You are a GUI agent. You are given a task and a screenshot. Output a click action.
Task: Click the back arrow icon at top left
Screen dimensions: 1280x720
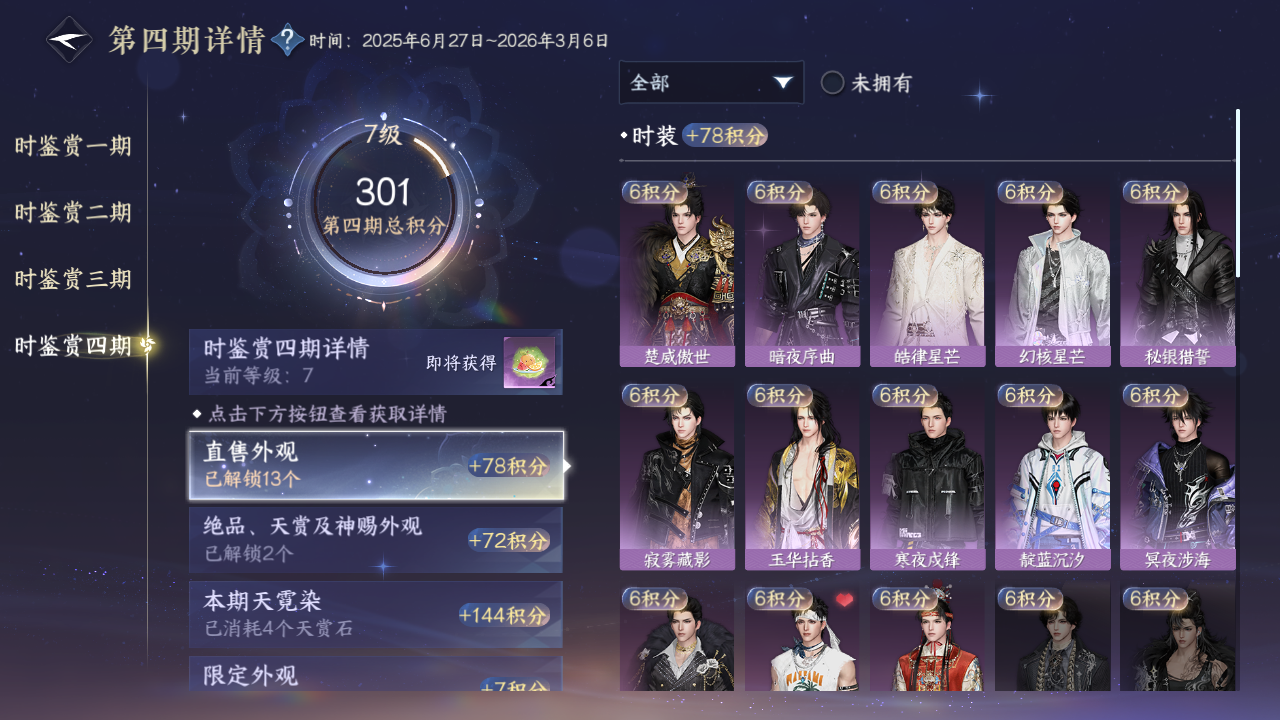click(70, 40)
